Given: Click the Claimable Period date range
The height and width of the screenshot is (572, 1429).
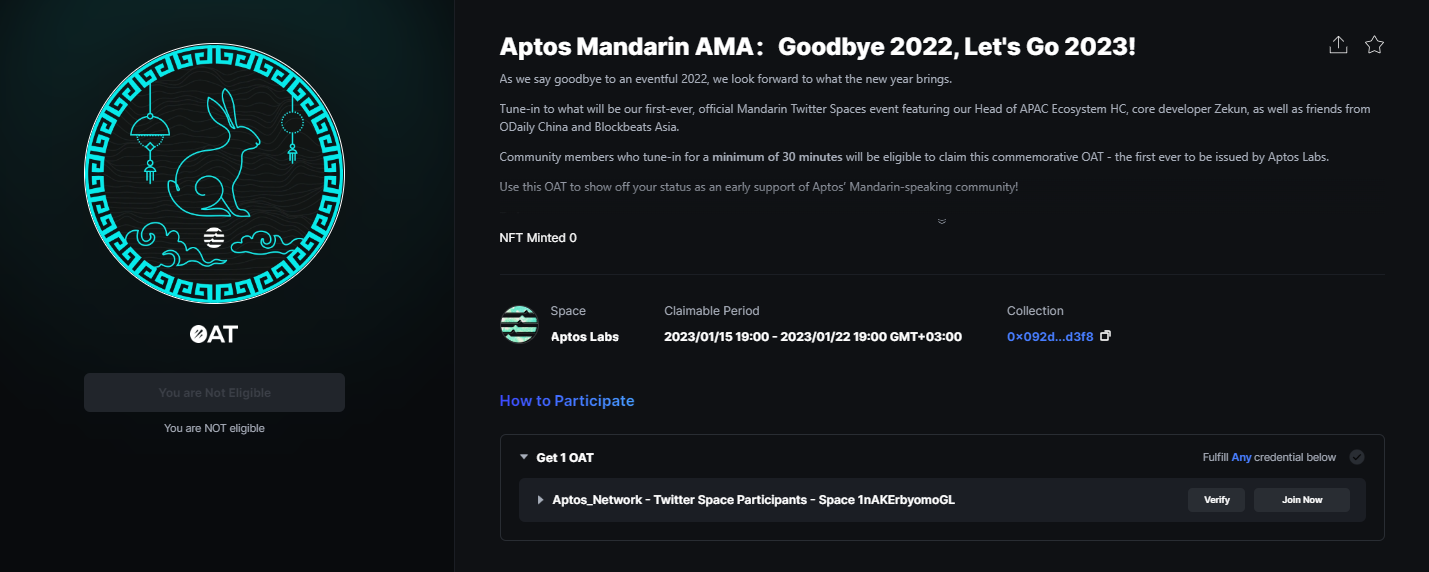Looking at the screenshot, I should click(x=812, y=337).
